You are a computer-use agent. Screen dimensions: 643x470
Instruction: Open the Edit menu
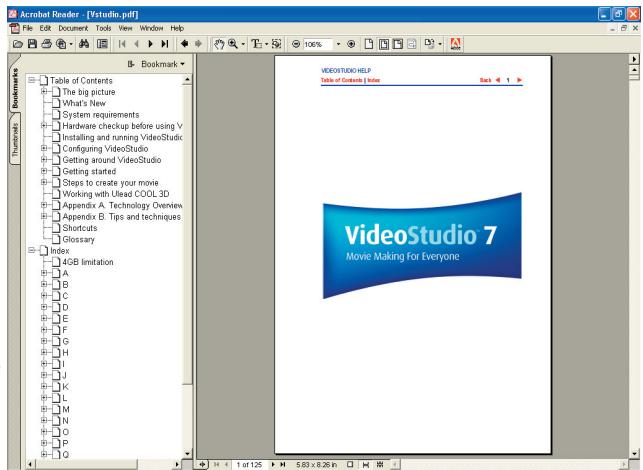(x=45, y=28)
